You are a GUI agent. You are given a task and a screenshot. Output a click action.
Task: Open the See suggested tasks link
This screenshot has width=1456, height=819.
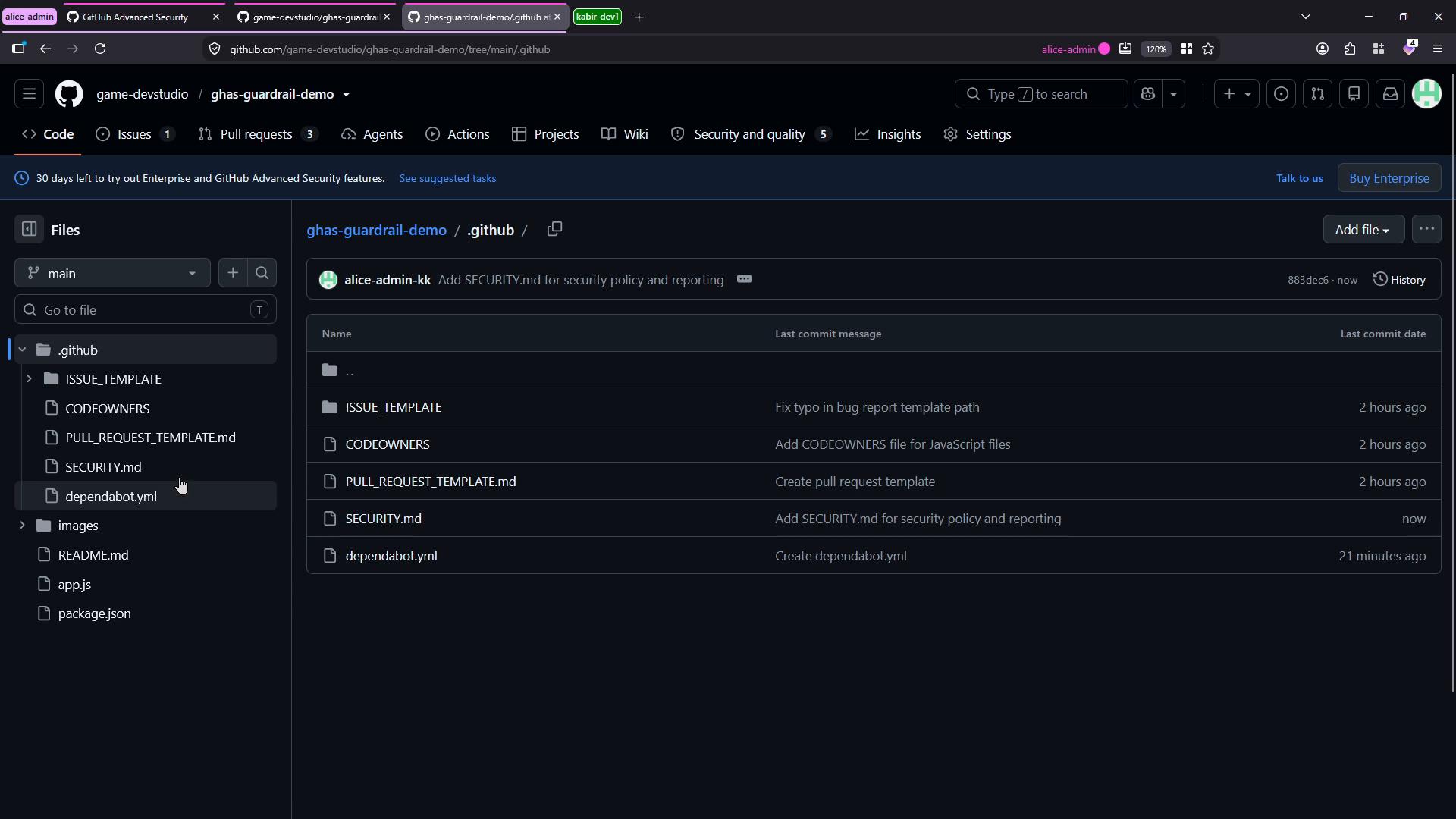(x=447, y=178)
